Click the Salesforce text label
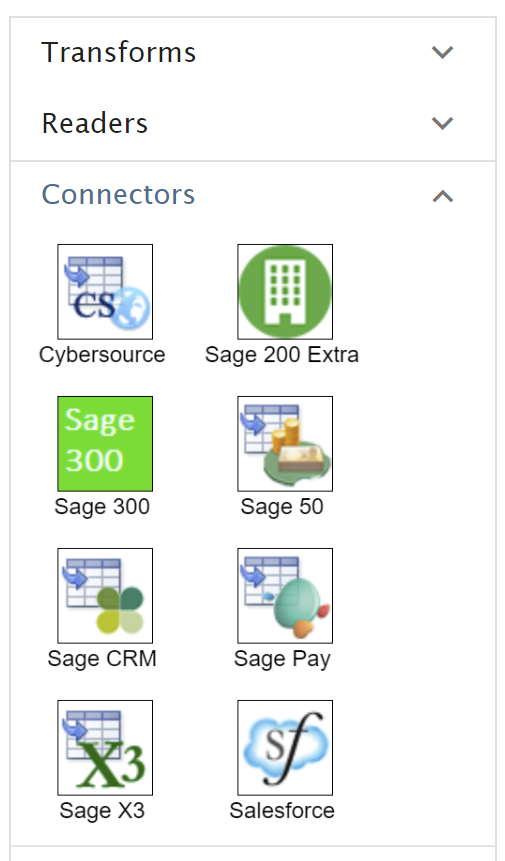This screenshot has width=505, height=861. [282, 810]
